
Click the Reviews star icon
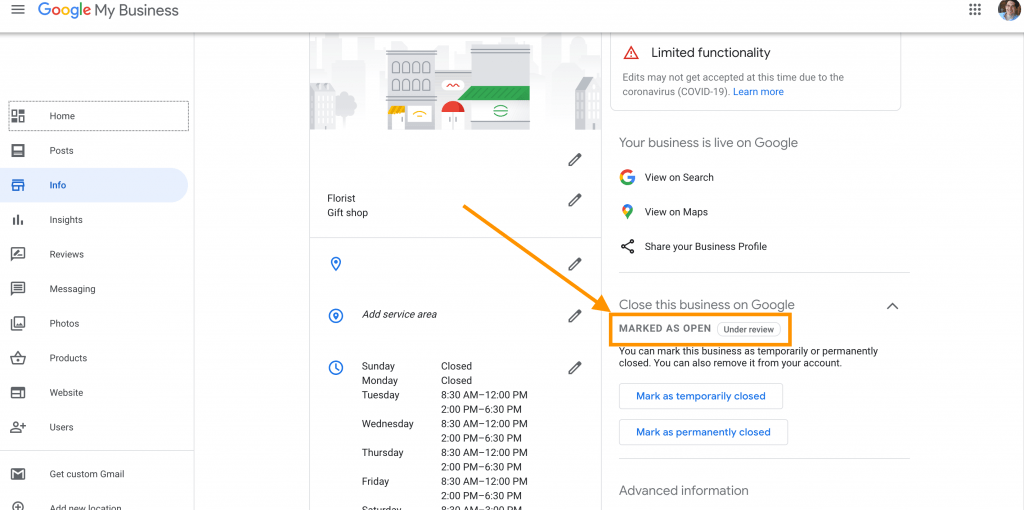click(x=18, y=255)
